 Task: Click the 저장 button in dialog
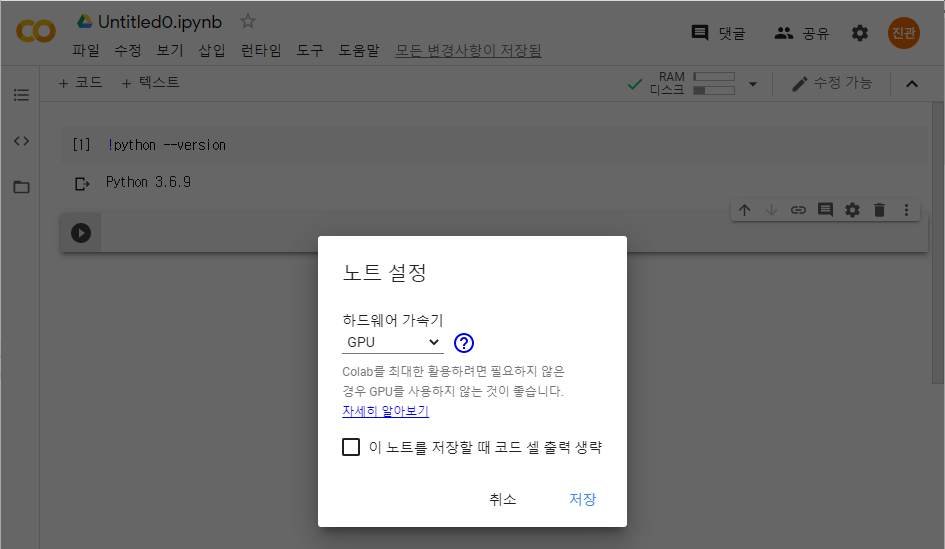pyautogui.click(x=582, y=499)
